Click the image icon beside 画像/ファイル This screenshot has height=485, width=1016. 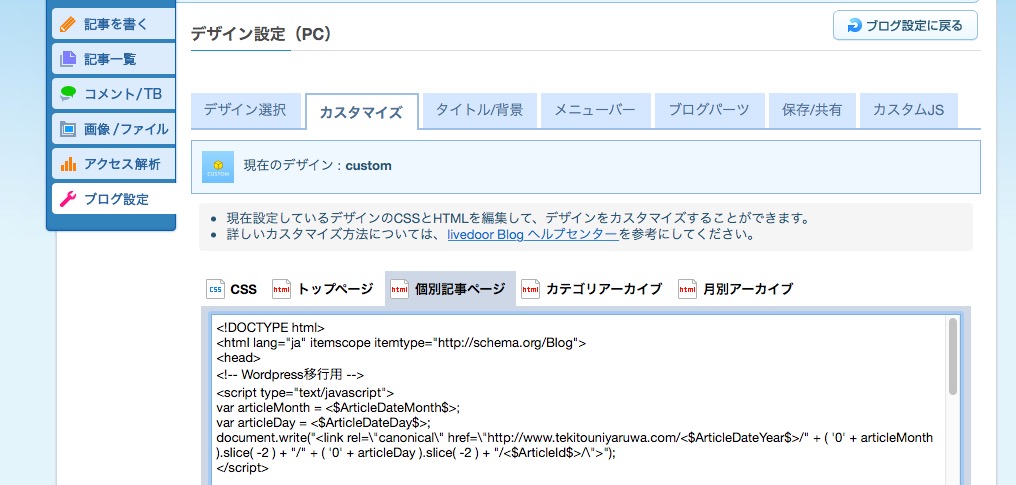[x=67, y=129]
